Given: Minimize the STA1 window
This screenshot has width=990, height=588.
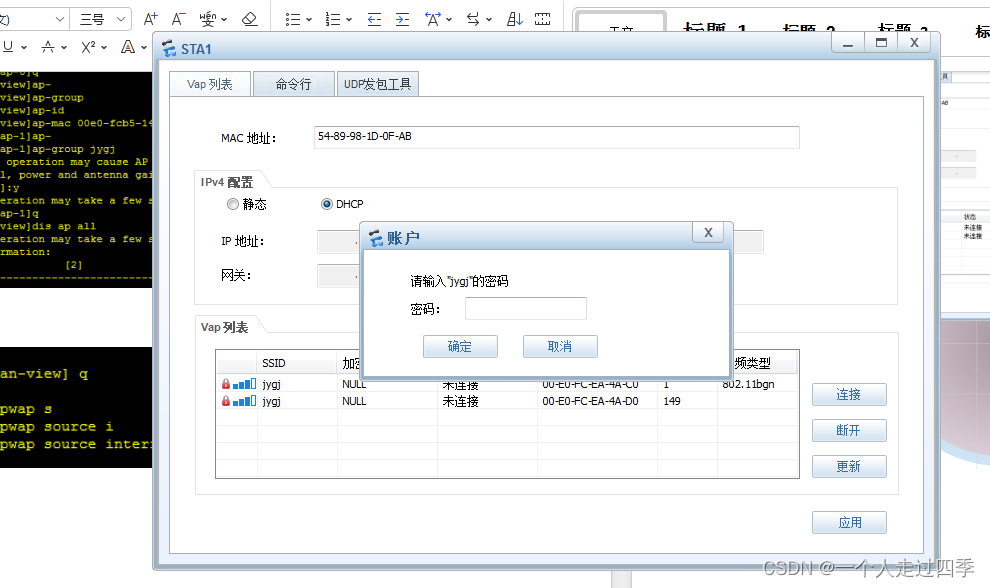Looking at the screenshot, I should click(x=848, y=43).
